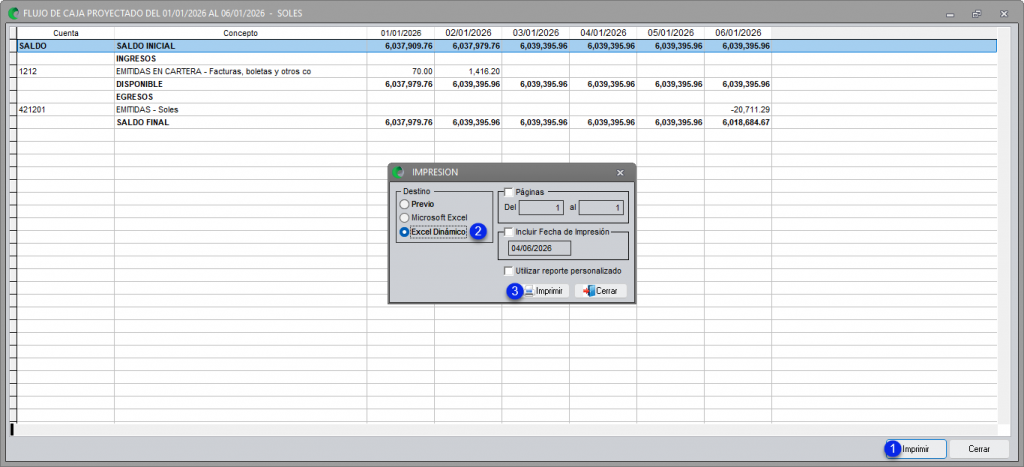
Task: Click account cell 1212
Action: 66,72
